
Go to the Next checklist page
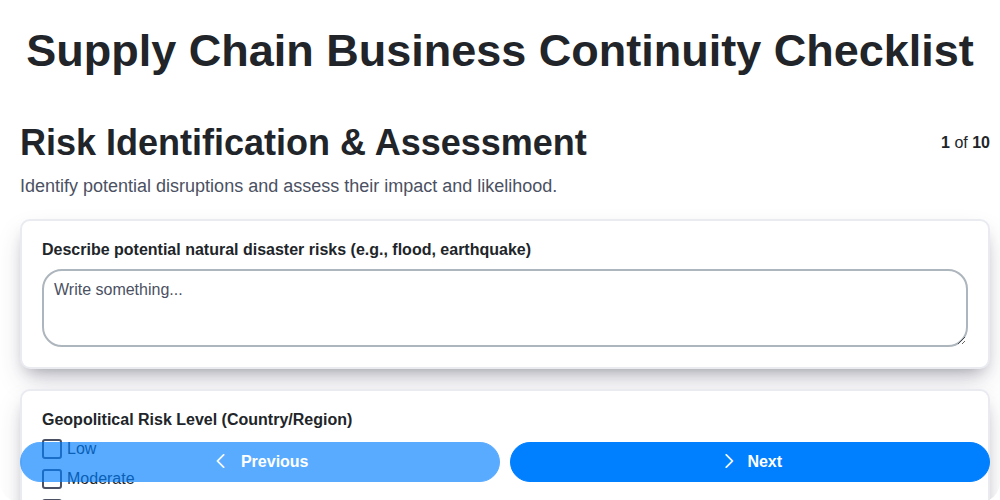pyautogui.click(x=750, y=462)
